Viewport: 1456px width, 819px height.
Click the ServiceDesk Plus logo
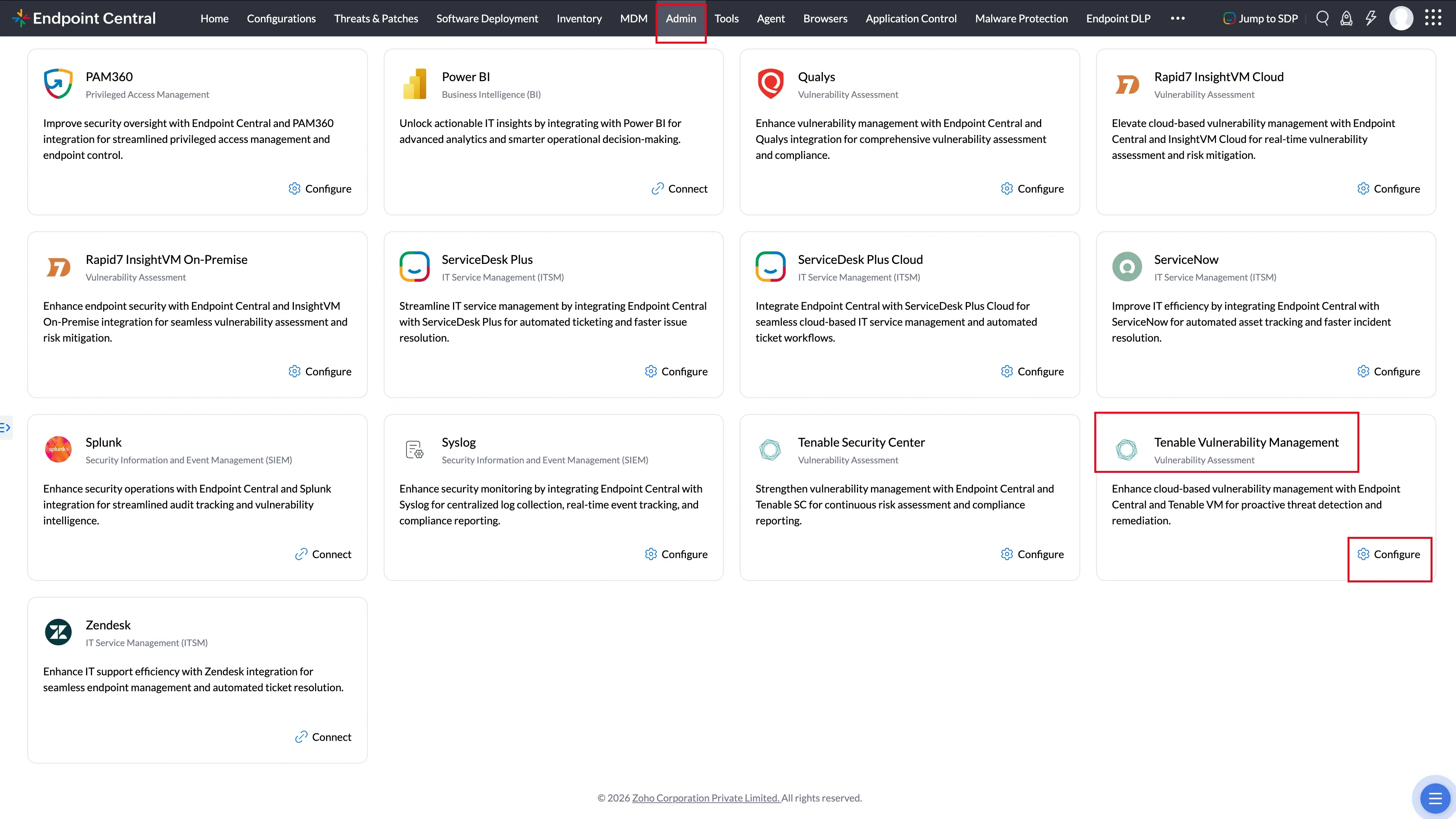tap(414, 267)
